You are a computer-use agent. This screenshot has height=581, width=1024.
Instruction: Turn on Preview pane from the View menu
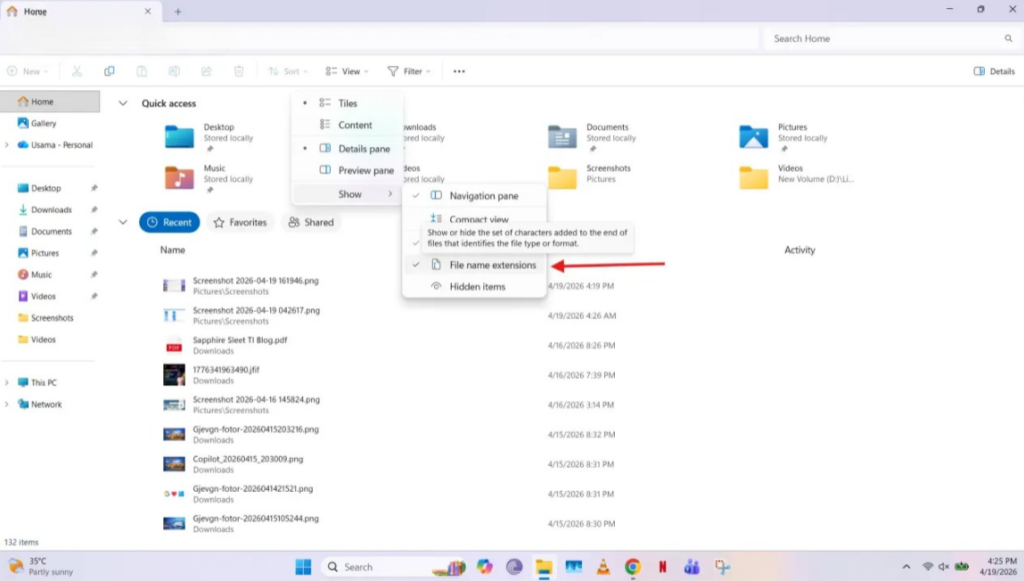coord(347,170)
